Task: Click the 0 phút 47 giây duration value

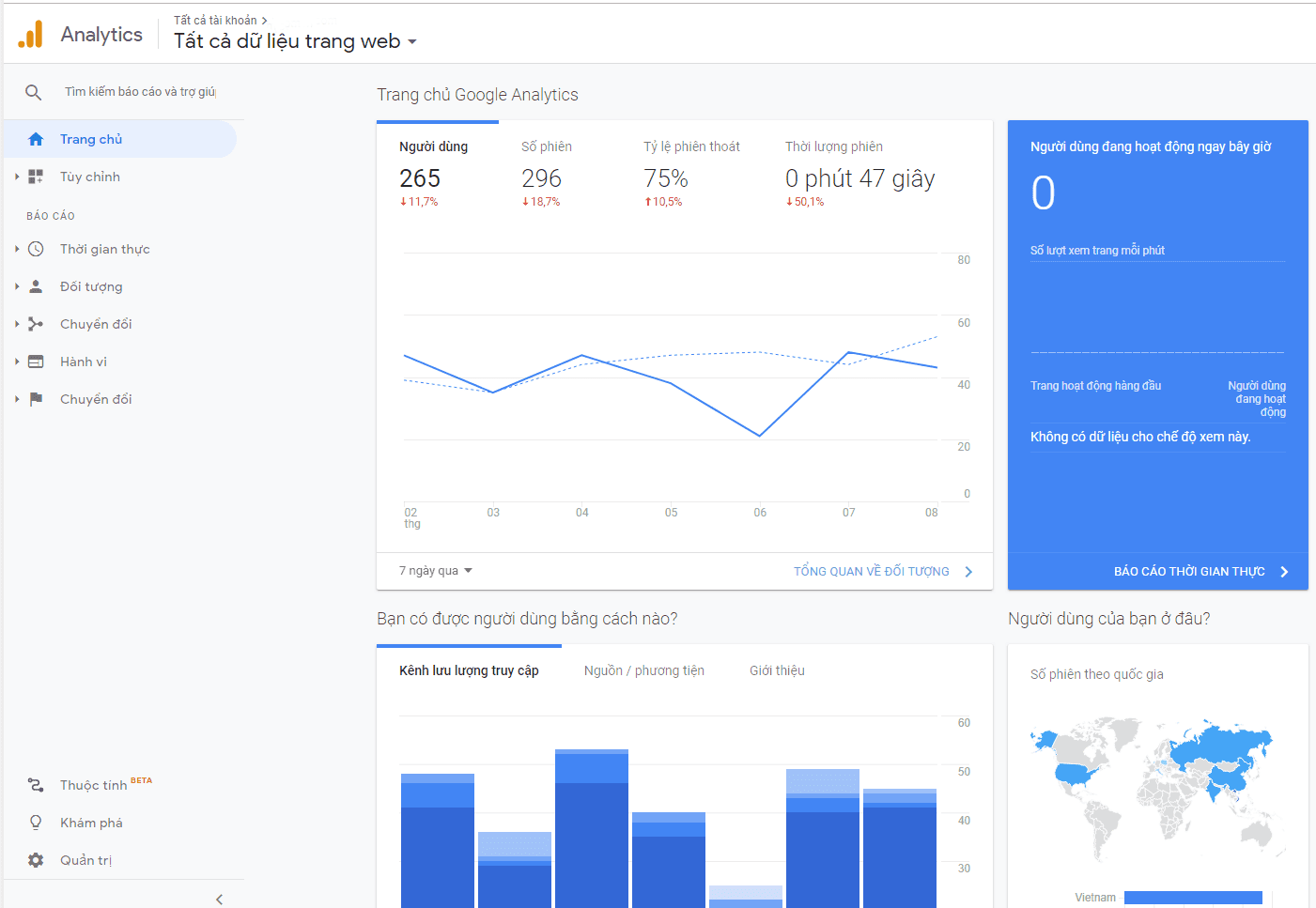Action: click(860, 178)
